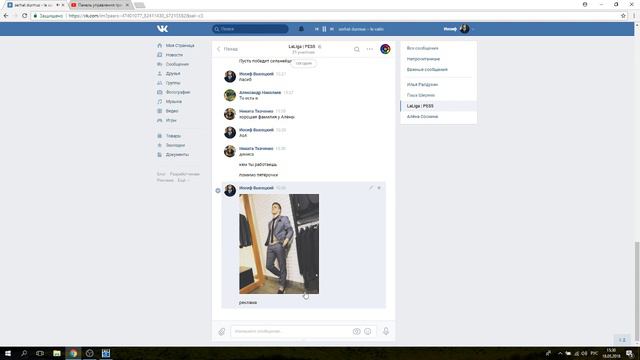
Task: Open the Windows Start menu
Action: 7,353
